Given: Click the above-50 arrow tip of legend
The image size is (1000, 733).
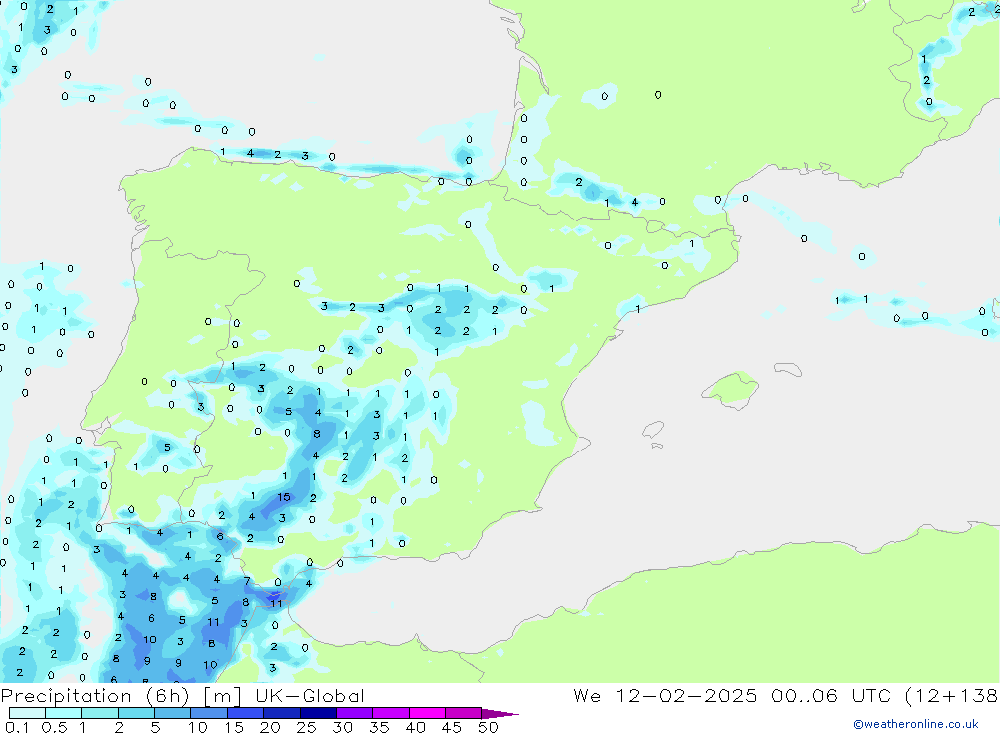Looking at the screenshot, I should [501, 714].
